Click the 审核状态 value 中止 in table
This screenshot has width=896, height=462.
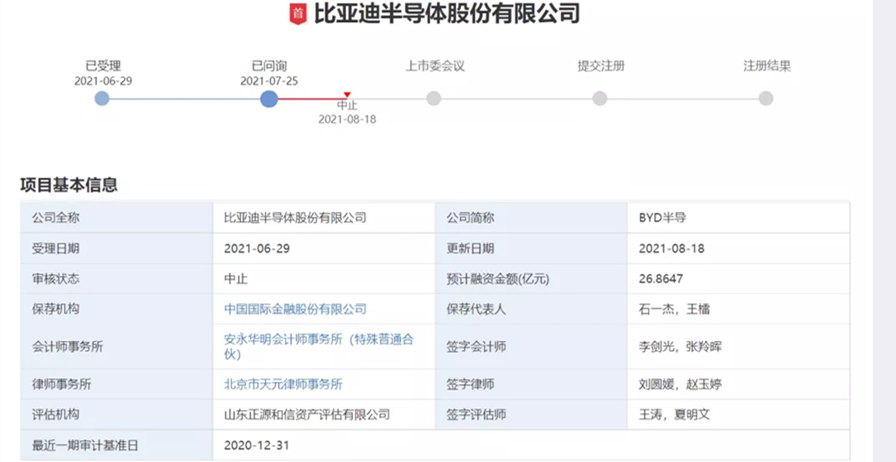coord(236,279)
